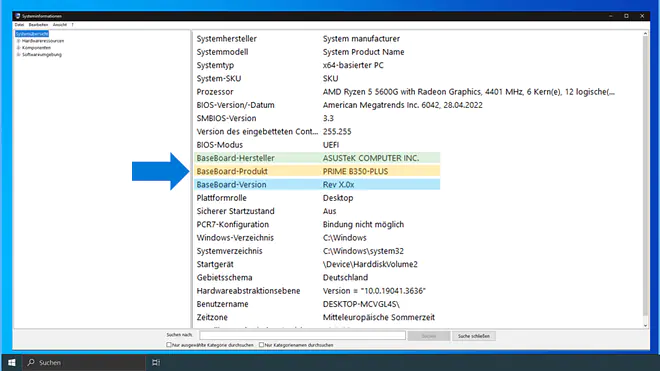
Task: Click the American Megatrends Inc. value
Action: 402,105
